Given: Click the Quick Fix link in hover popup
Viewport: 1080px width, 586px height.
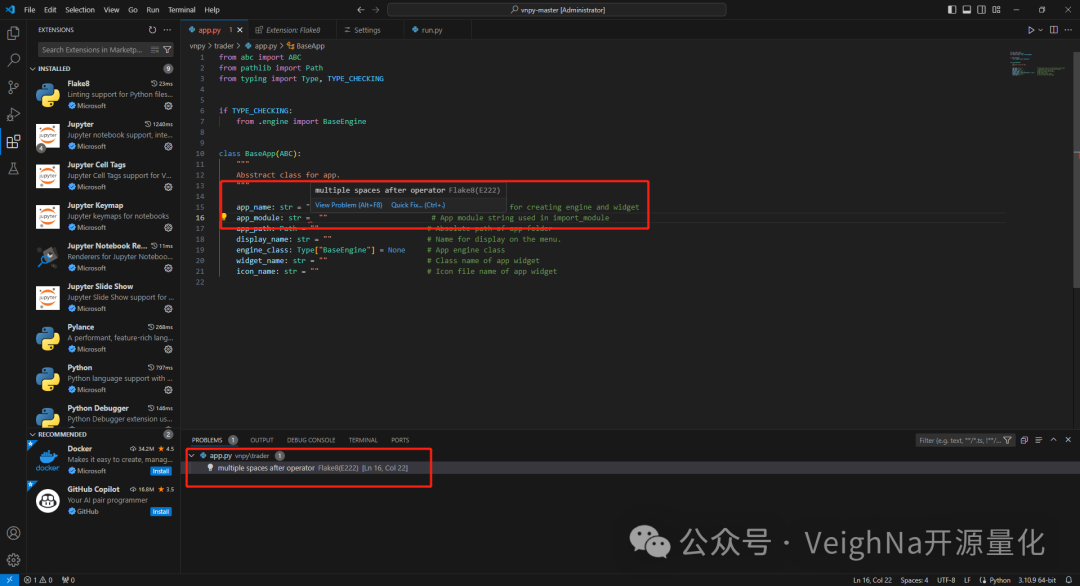Looking at the screenshot, I should coord(416,205).
